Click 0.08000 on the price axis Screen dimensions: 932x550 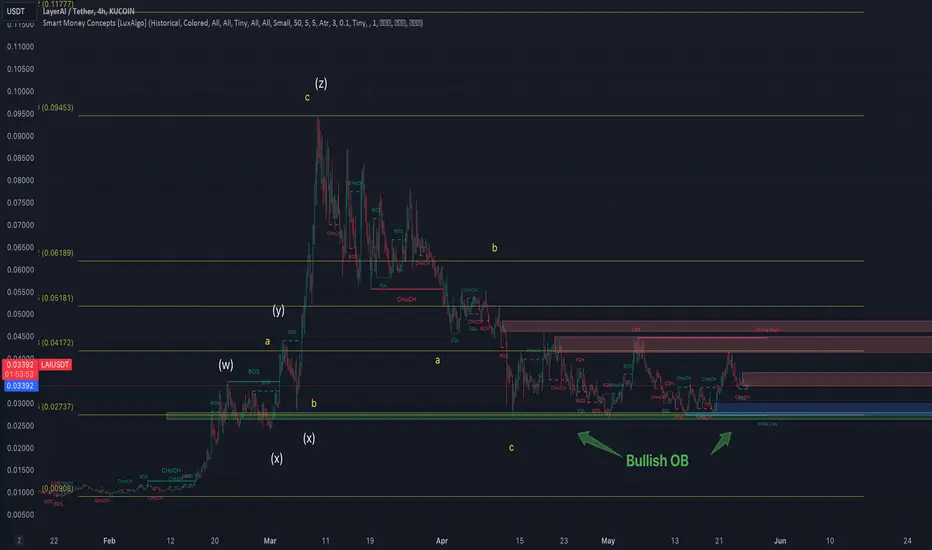(x=20, y=180)
